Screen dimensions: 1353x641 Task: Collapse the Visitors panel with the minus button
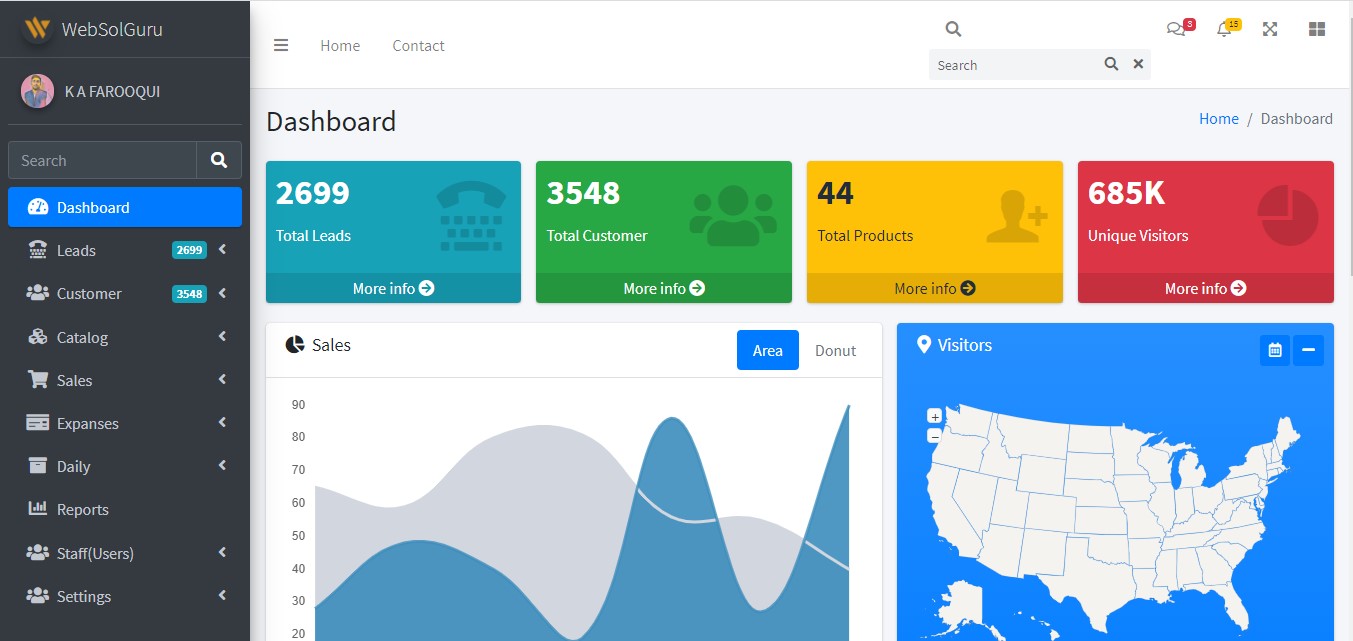point(1308,350)
